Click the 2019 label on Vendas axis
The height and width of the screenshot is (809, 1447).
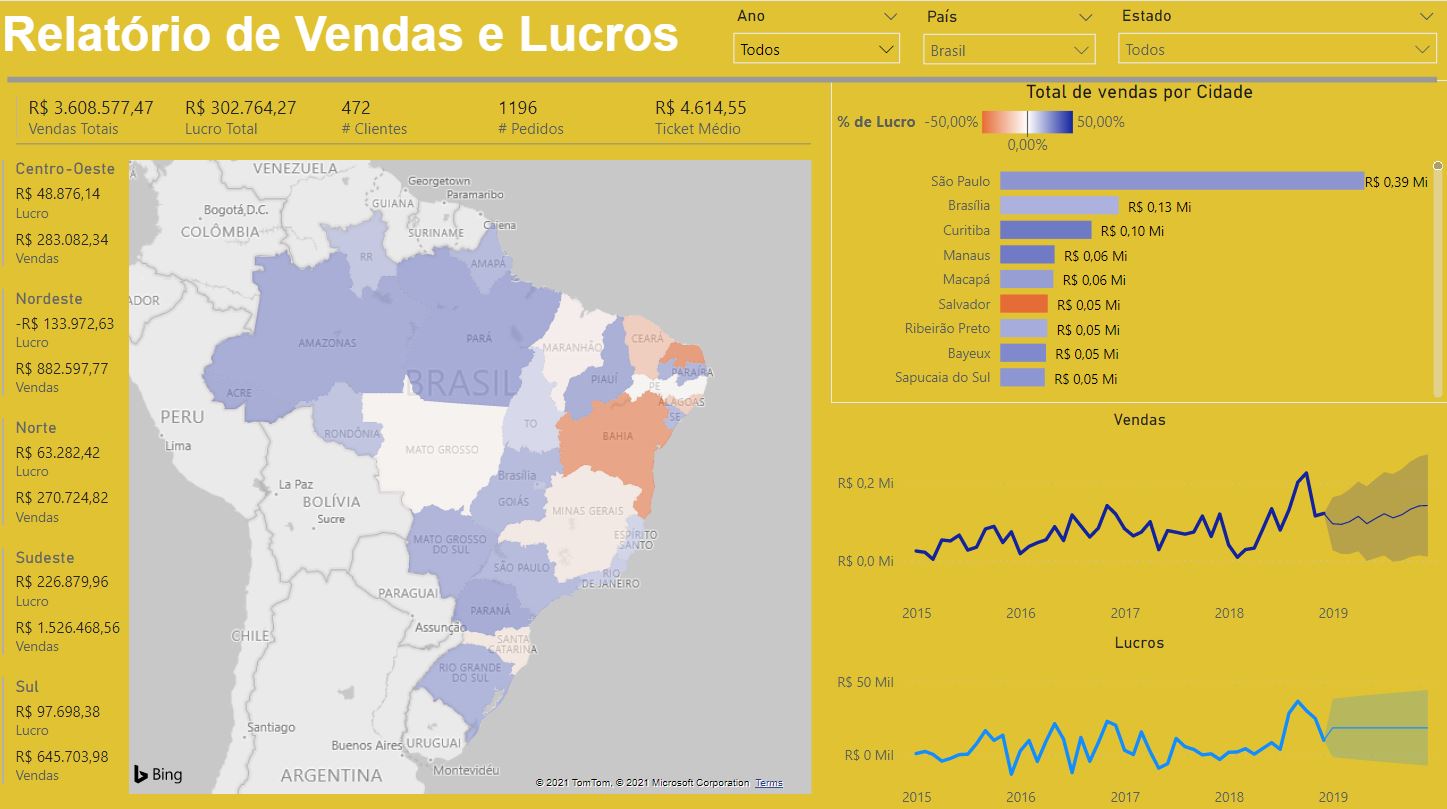pyautogui.click(x=1332, y=613)
